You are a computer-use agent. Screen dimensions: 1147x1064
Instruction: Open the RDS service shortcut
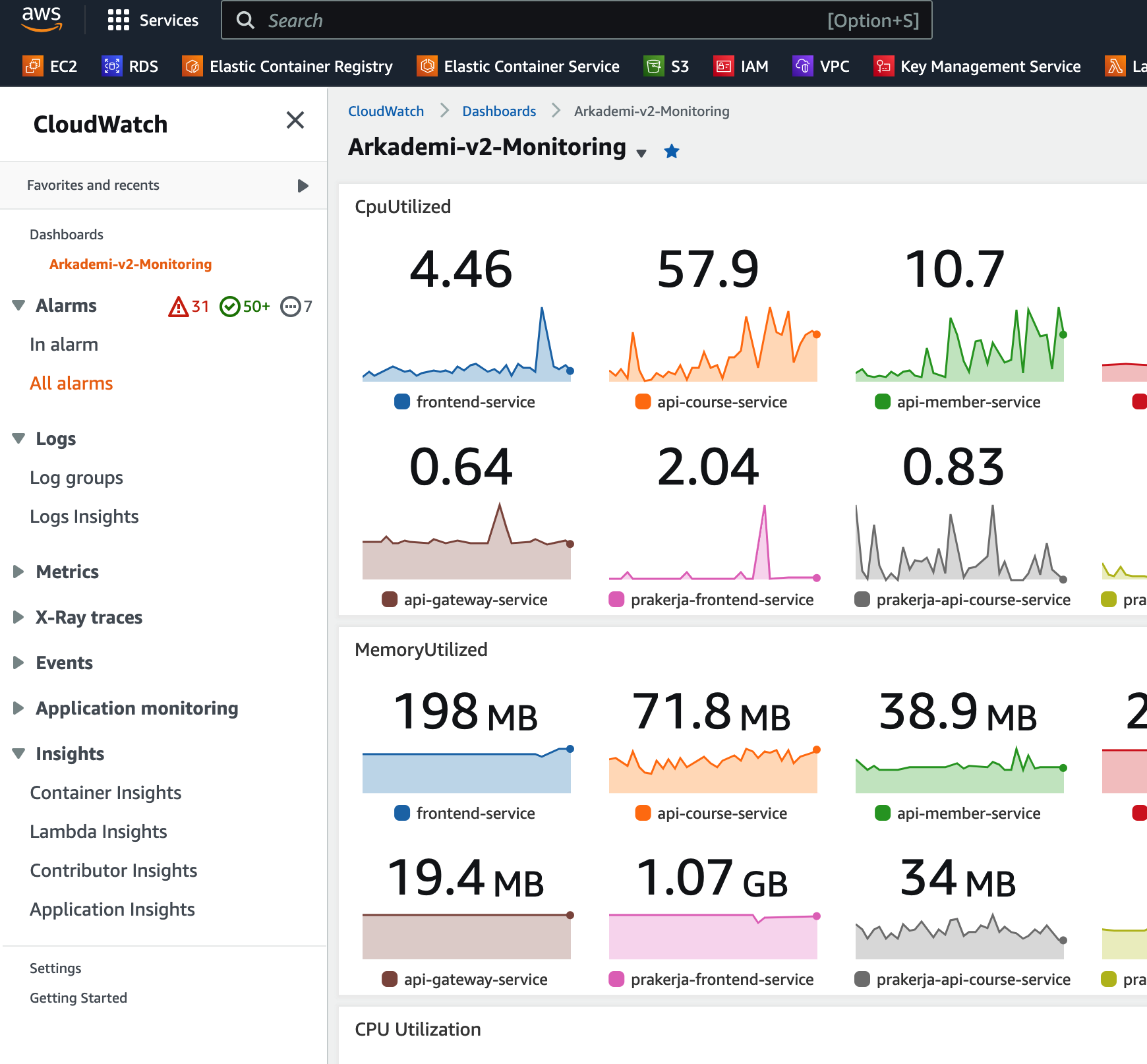click(130, 67)
